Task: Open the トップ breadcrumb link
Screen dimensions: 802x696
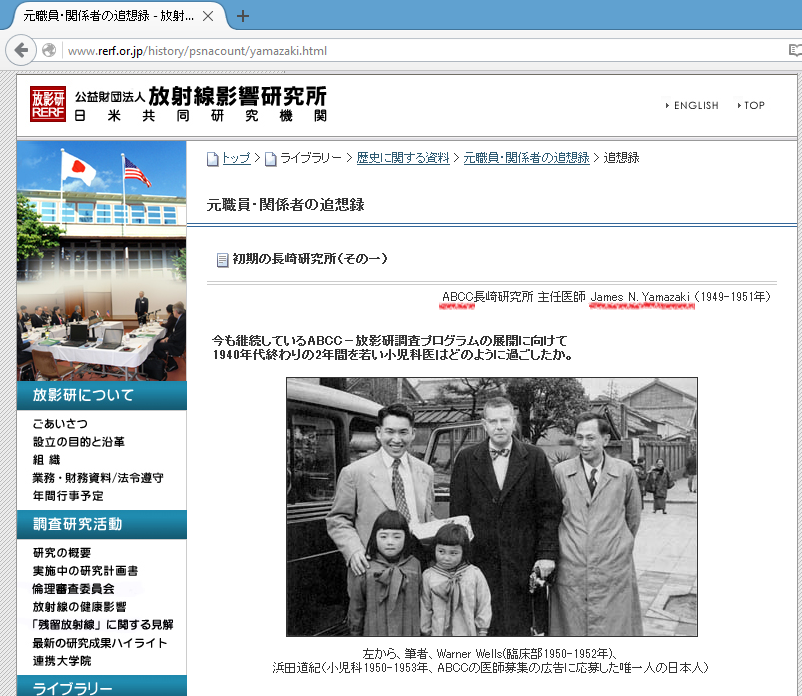Action: (x=236, y=158)
